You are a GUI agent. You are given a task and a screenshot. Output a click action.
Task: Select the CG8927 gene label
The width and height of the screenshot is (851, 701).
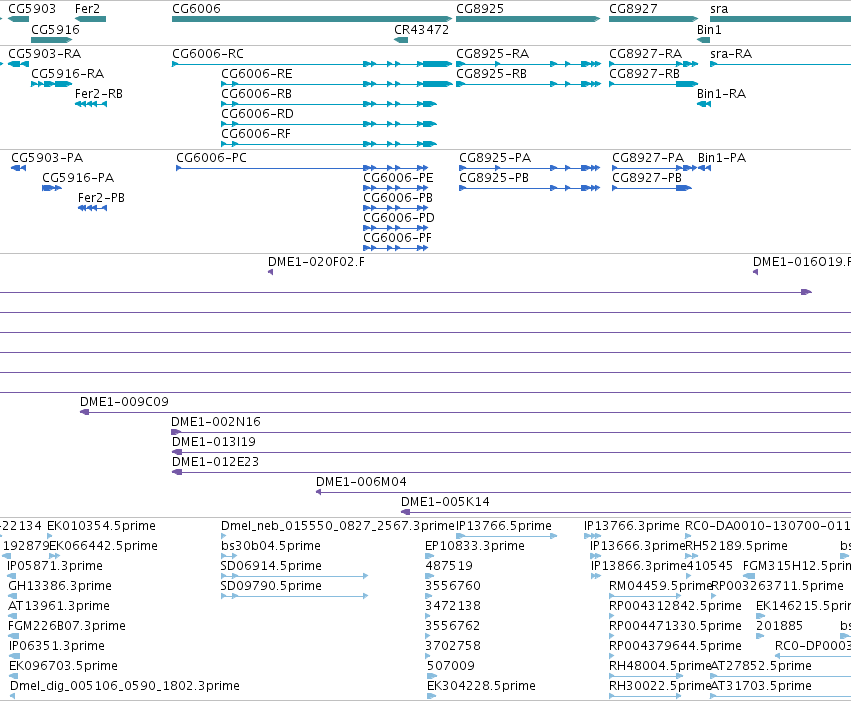point(633,9)
